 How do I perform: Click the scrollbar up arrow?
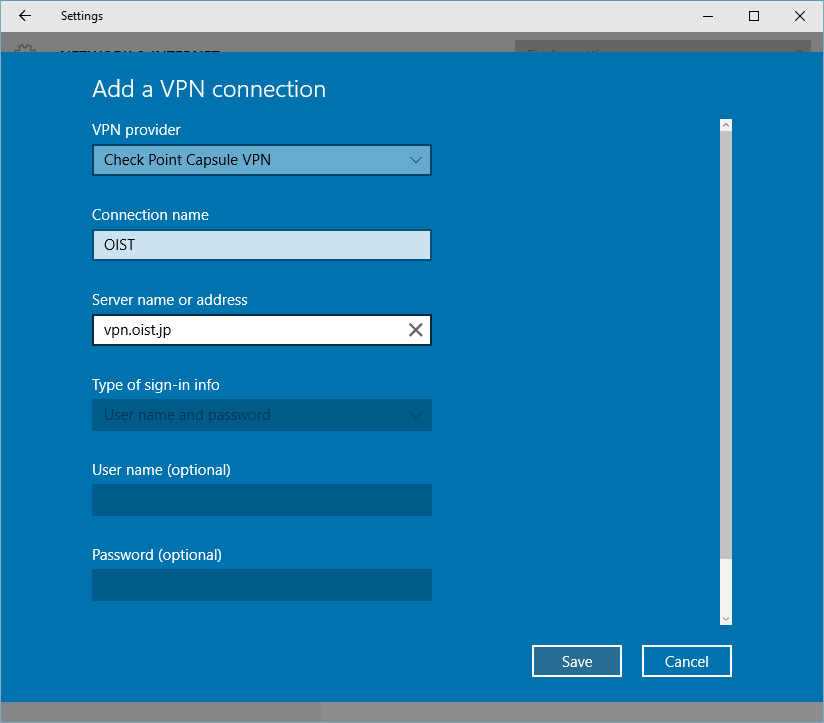coord(726,126)
